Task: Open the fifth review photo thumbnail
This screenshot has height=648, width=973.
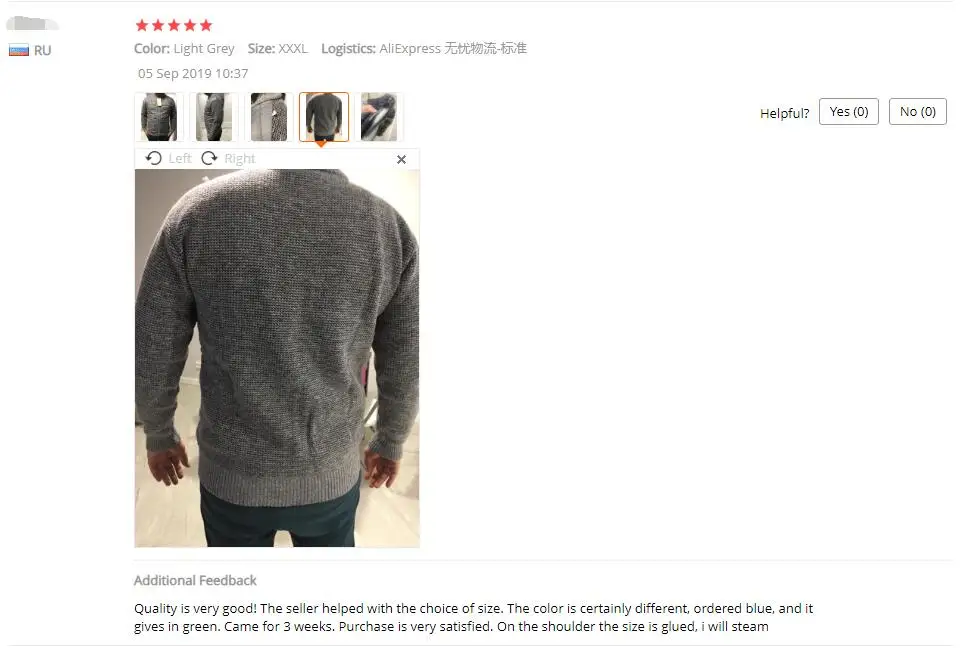Action: [379, 117]
